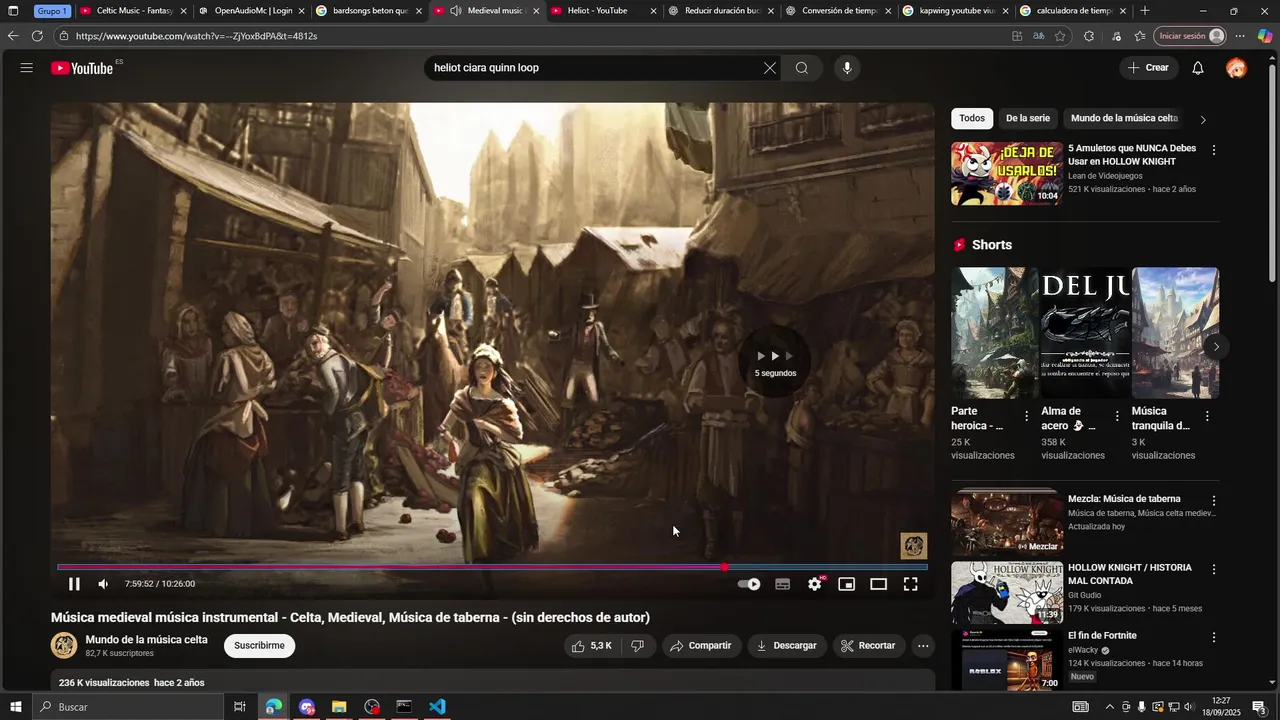Click the Compartir button
Viewport: 1280px width, 720px height.
701,646
